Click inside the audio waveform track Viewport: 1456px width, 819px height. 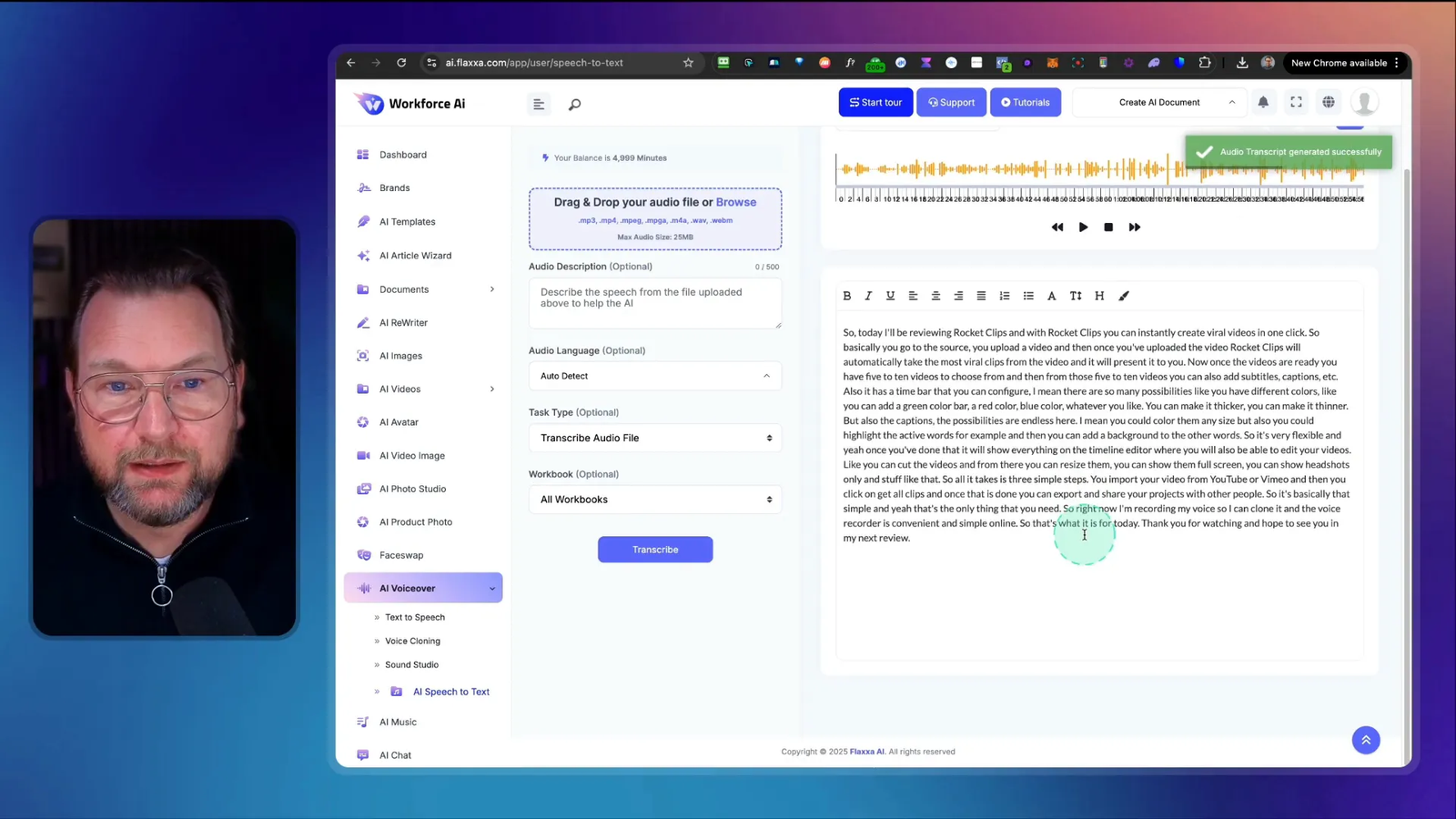1099,169
